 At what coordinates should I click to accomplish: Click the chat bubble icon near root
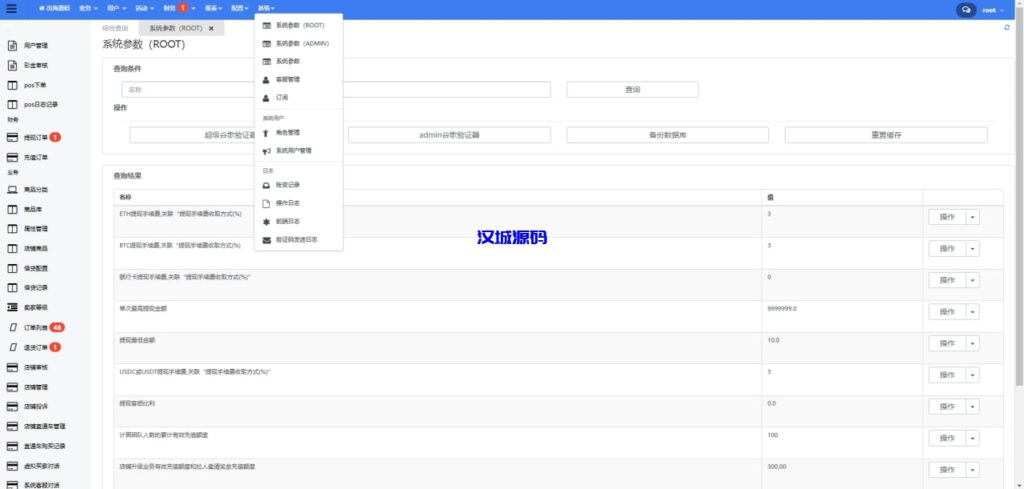click(966, 9)
